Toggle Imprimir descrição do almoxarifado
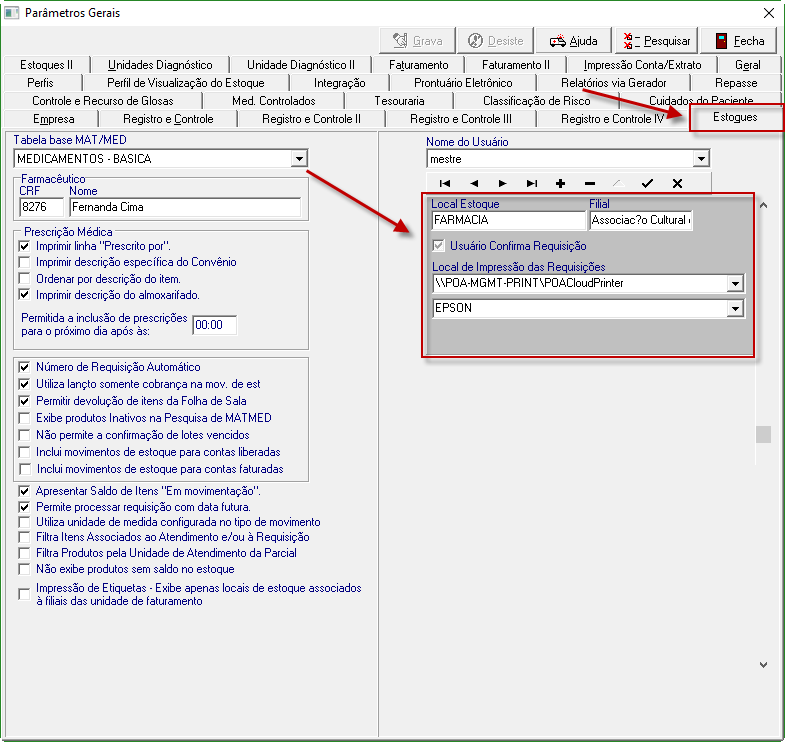Viewport: 785px width, 742px height. pos(24,294)
